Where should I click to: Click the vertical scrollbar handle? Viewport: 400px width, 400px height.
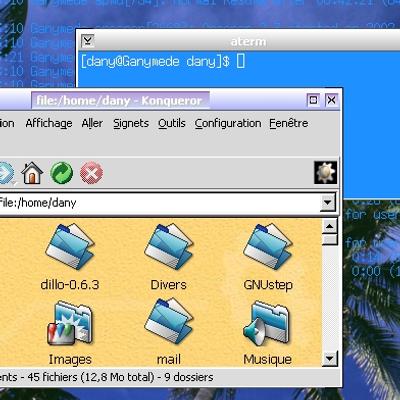[330, 239]
